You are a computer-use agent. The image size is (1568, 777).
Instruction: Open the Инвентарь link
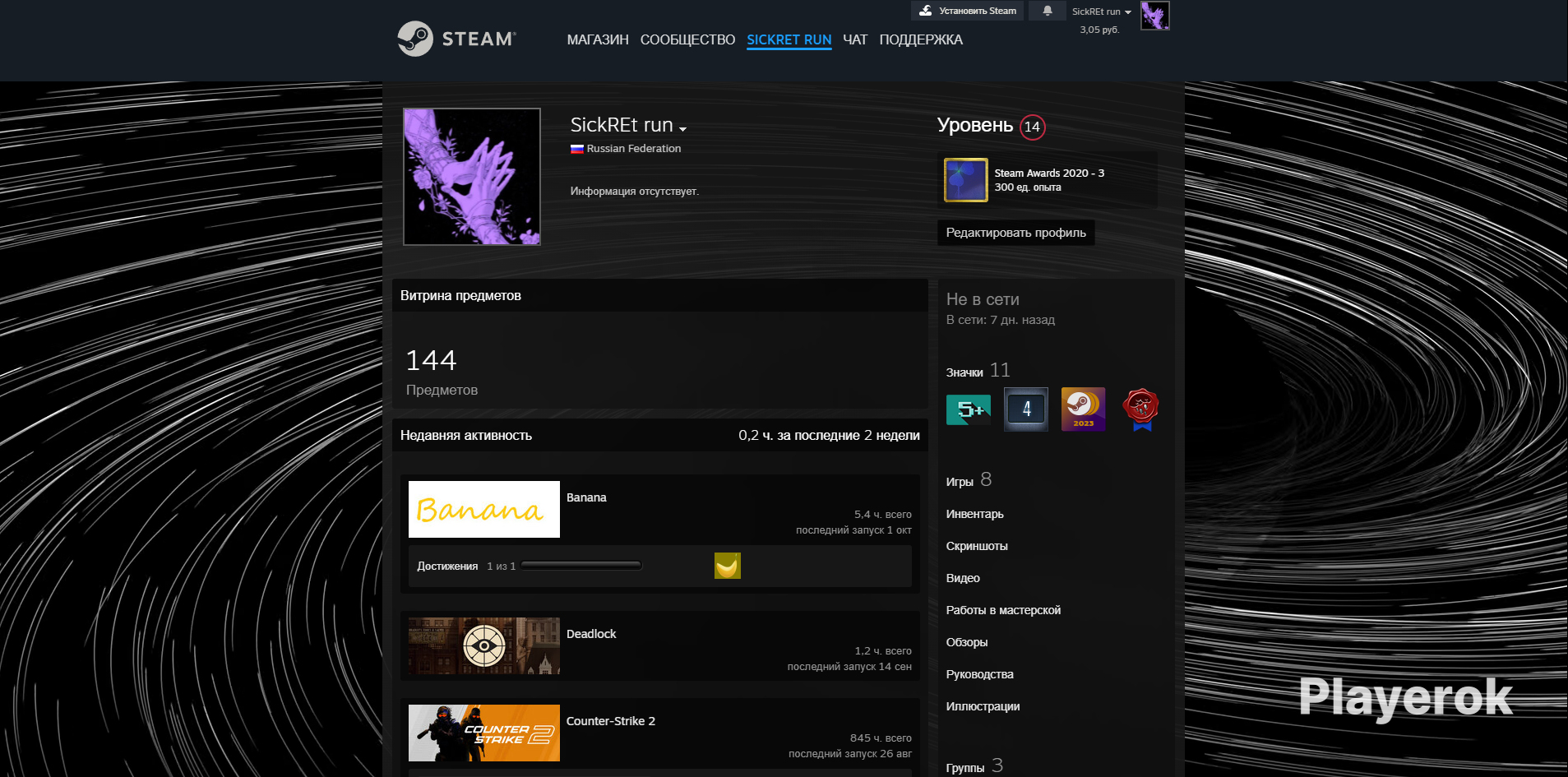click(x=975, y=514)
